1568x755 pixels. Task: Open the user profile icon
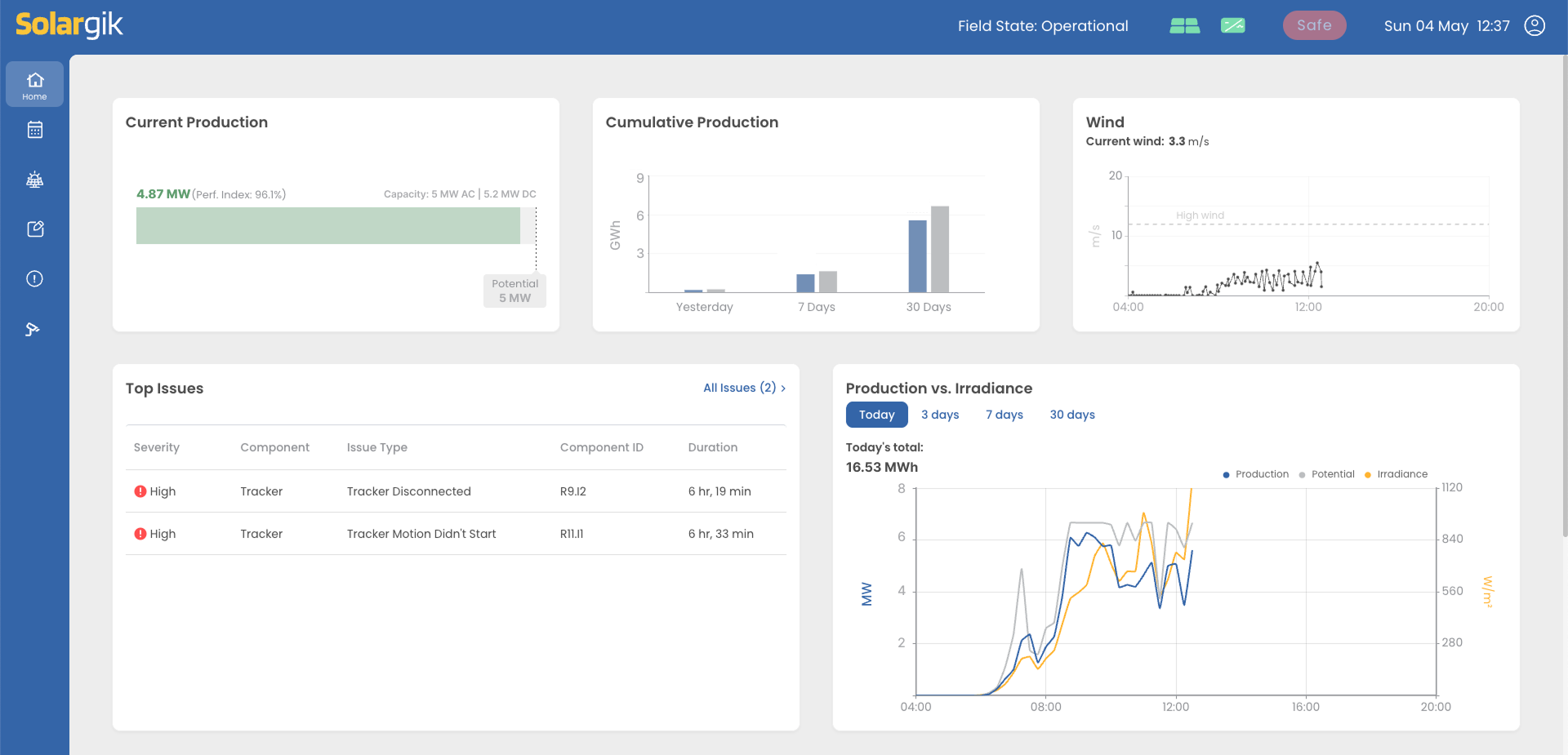tap(1535, 26)
